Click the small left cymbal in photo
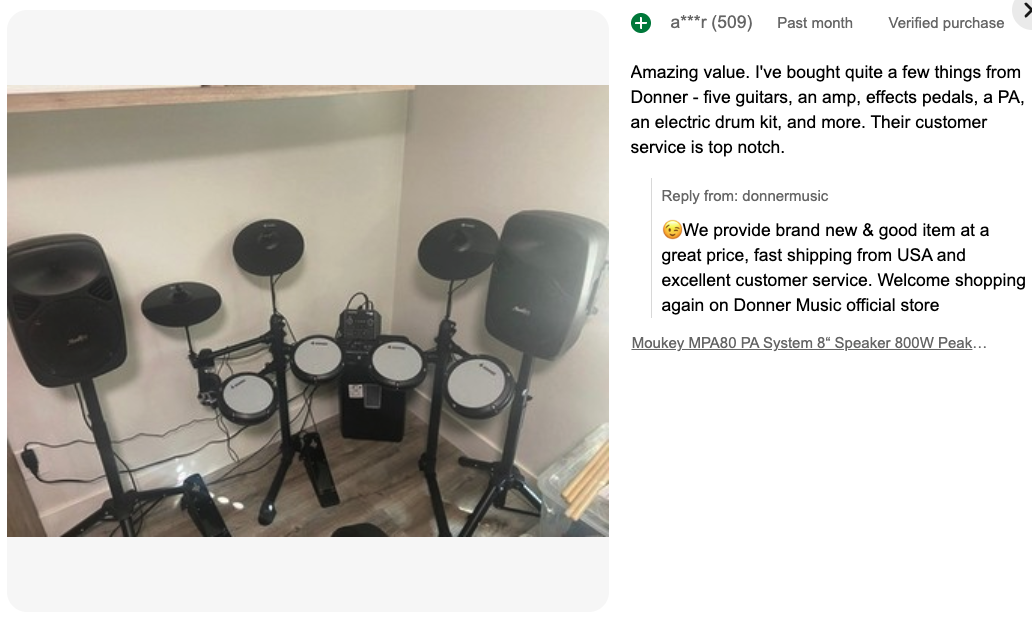1032x619 pixels. [x=181, y=304]
